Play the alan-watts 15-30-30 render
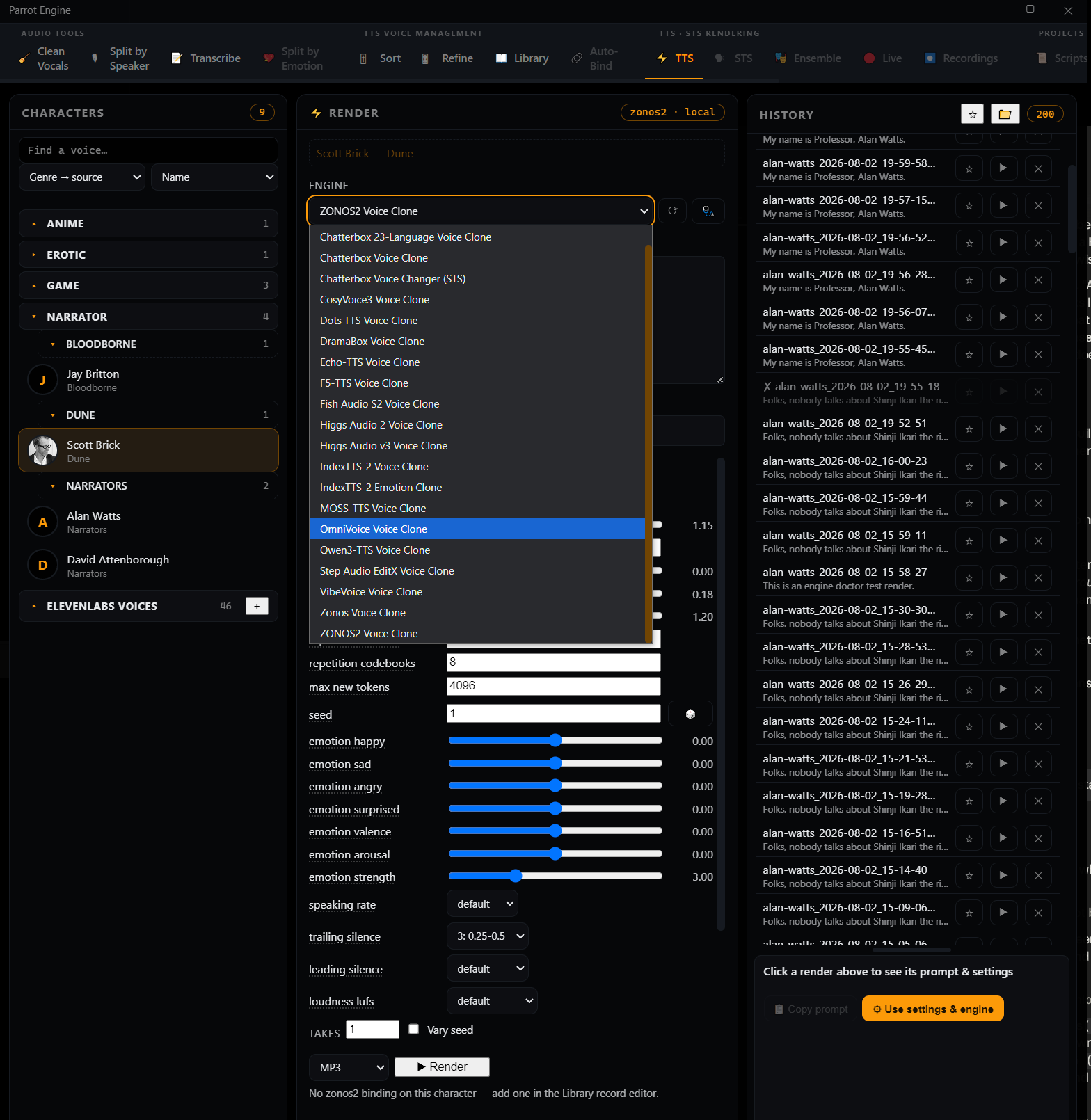 pyautogui.click(x=1003, y=615)
